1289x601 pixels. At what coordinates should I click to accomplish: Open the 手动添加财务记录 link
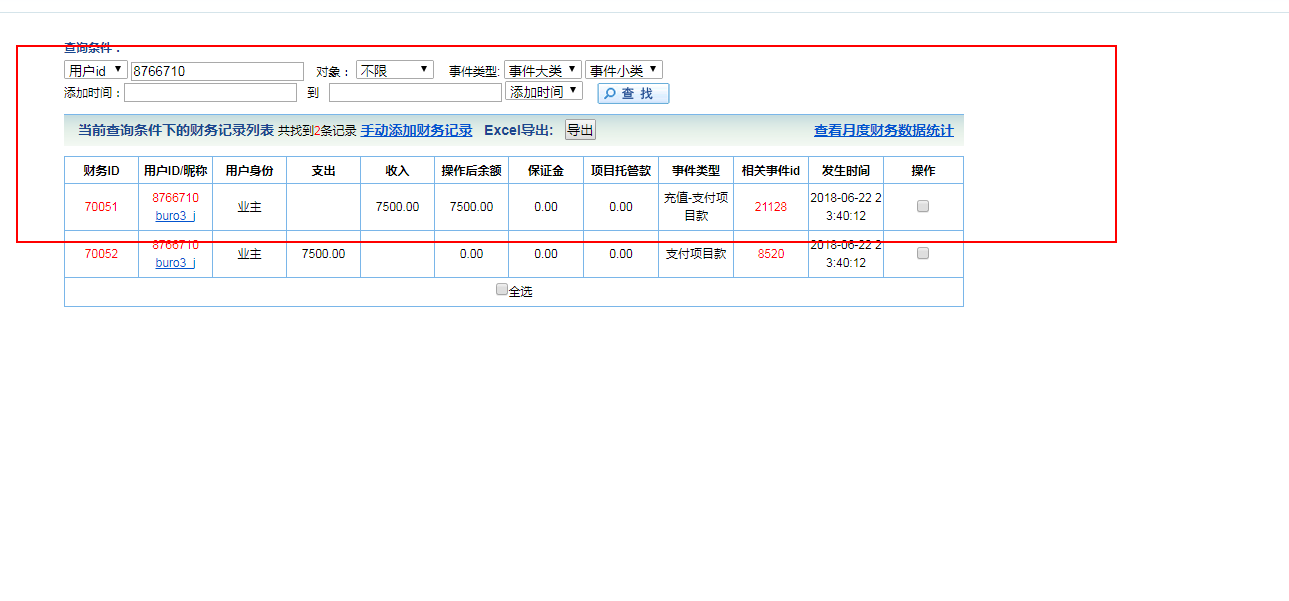[x=416, y=130]
